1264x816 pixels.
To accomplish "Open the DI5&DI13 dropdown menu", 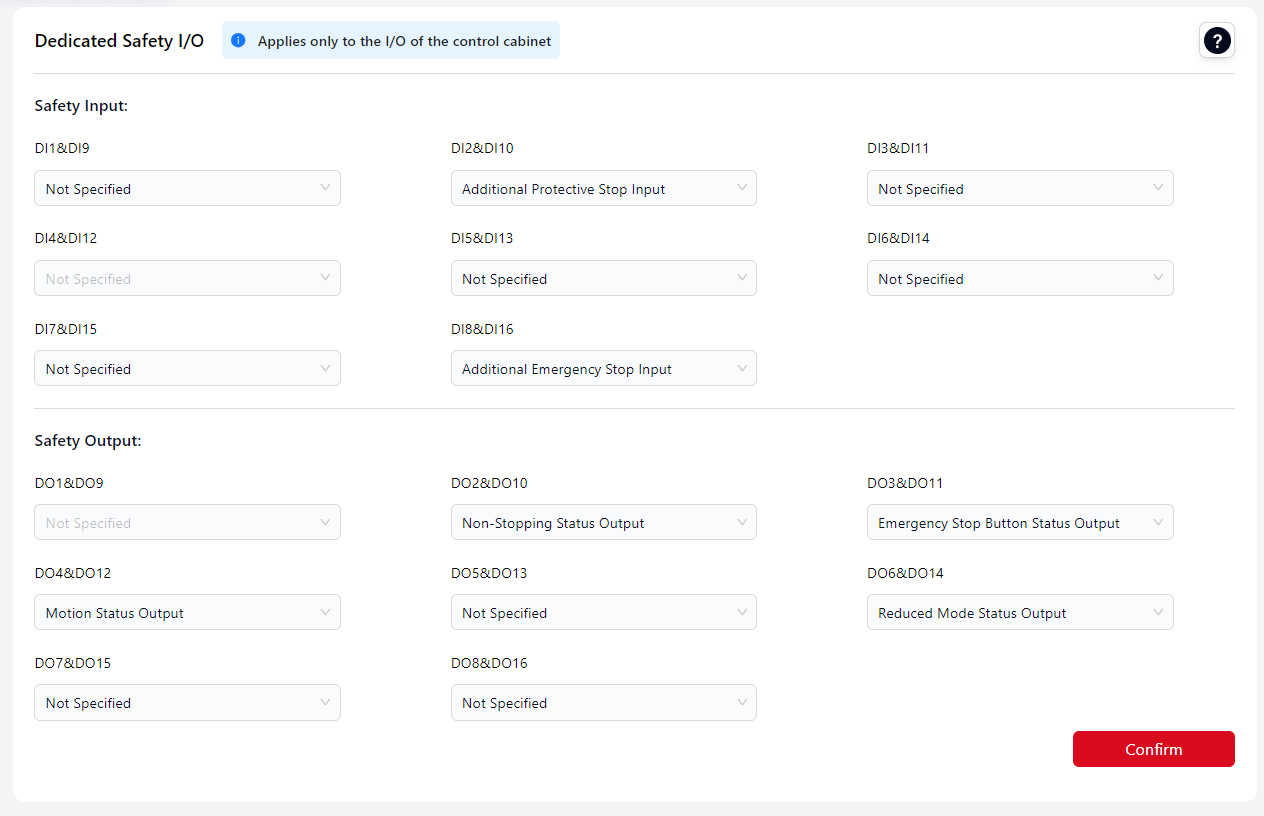I will (x=603, y=278).
